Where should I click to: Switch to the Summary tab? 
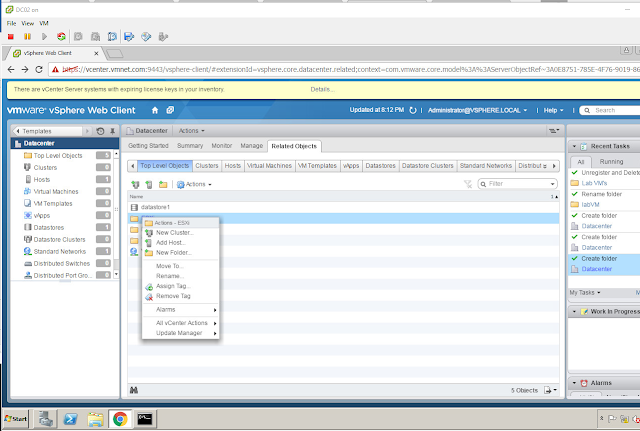pyautogui.click(x=190, y=146)
